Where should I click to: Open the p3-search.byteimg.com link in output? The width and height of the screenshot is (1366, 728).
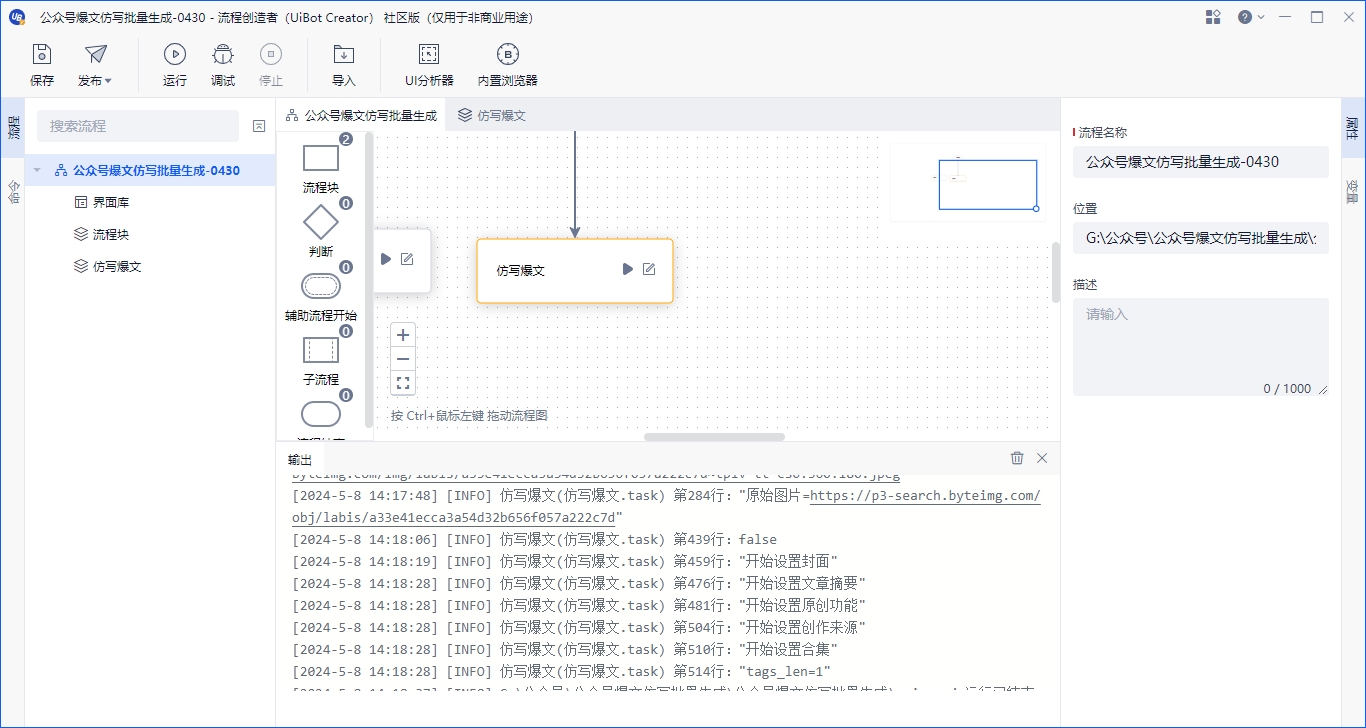click(x=925, y=496)
